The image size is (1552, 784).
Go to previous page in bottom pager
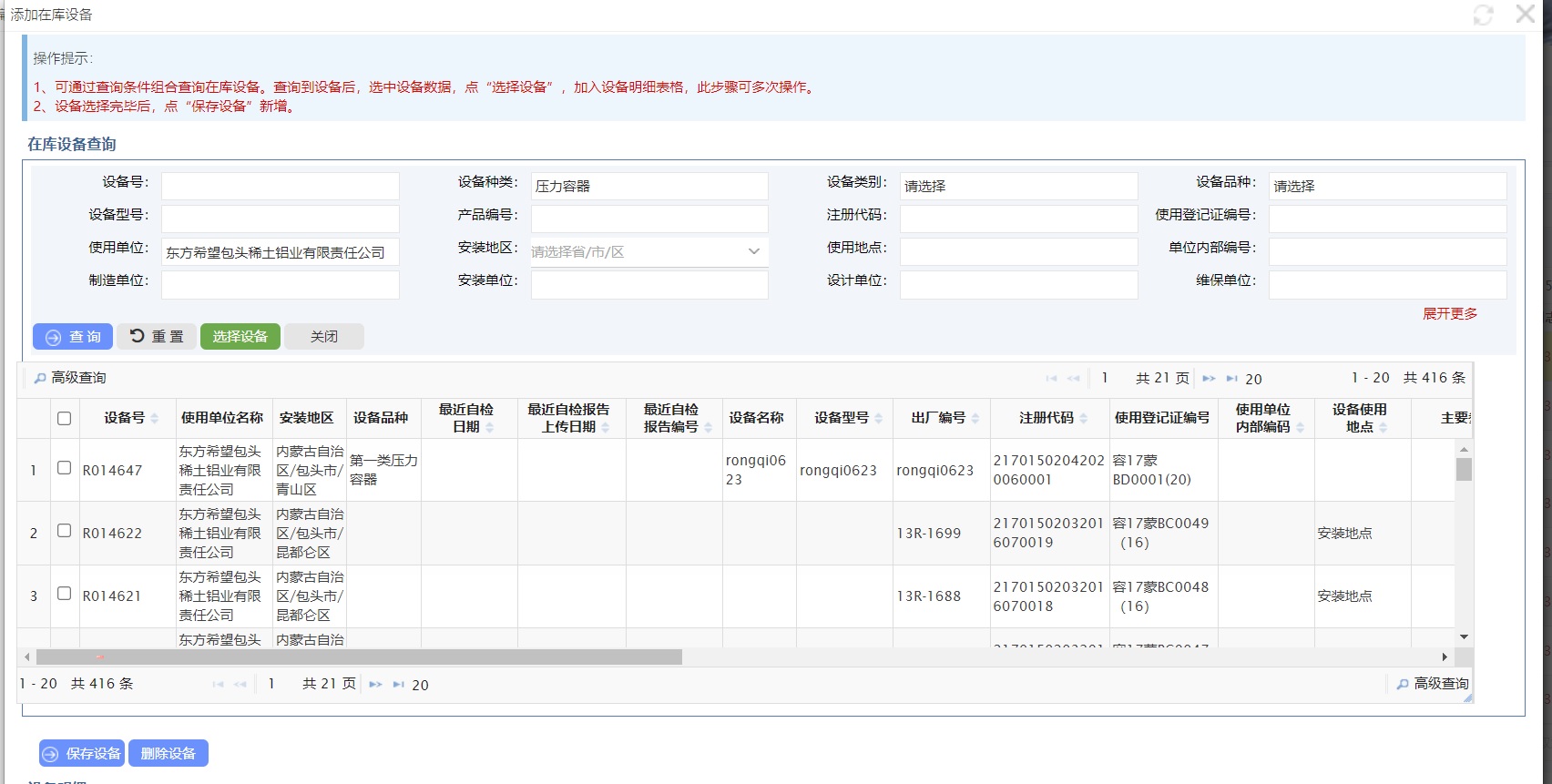240,685
